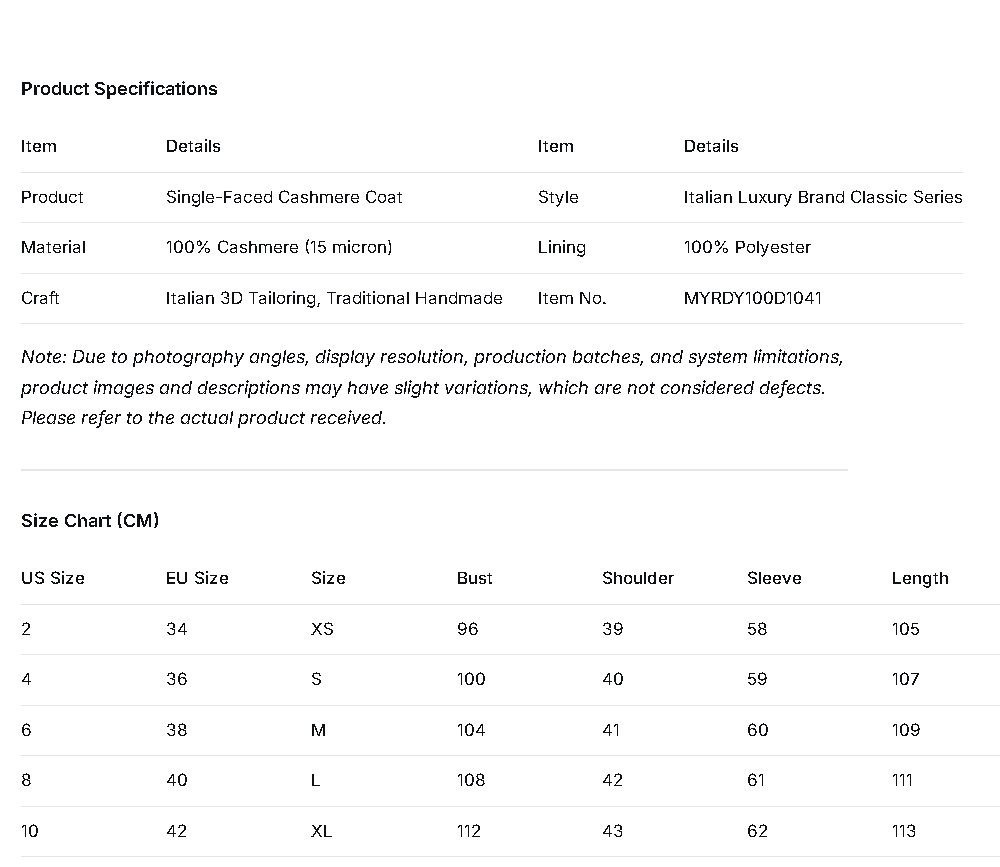Click the EU Size column header
1000x867 pixels.
pos(197,578)
